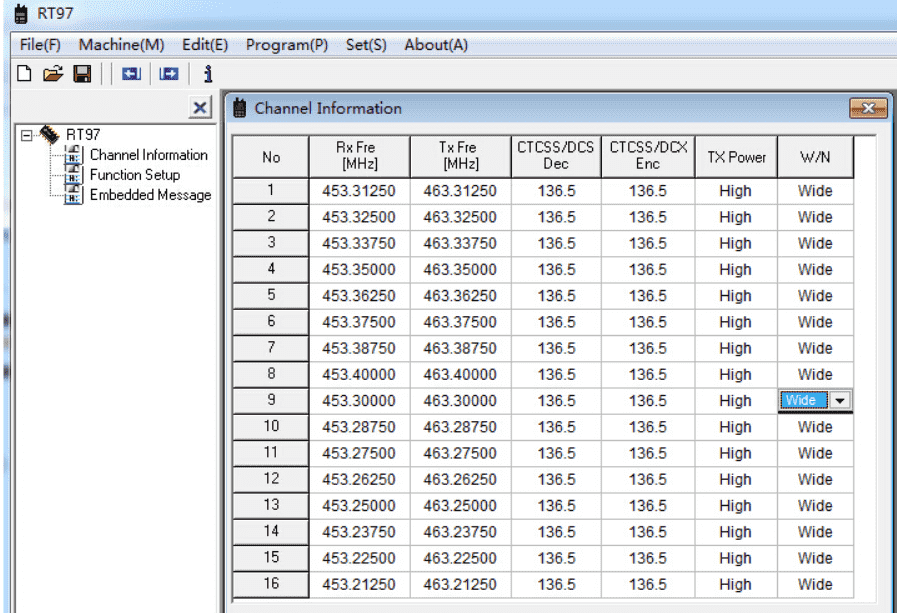The image size is (897, 613).
Task: Click channel 1 Rx frequency cell
Action: pos(358,191)
